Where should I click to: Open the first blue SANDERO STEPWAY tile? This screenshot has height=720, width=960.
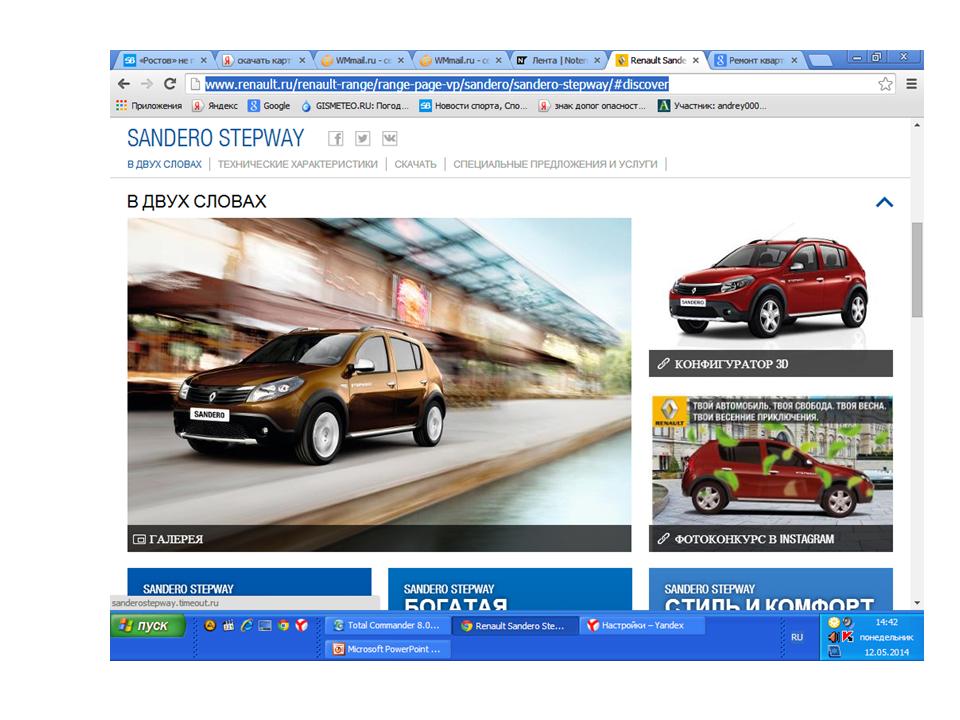(x=249, y=582)
